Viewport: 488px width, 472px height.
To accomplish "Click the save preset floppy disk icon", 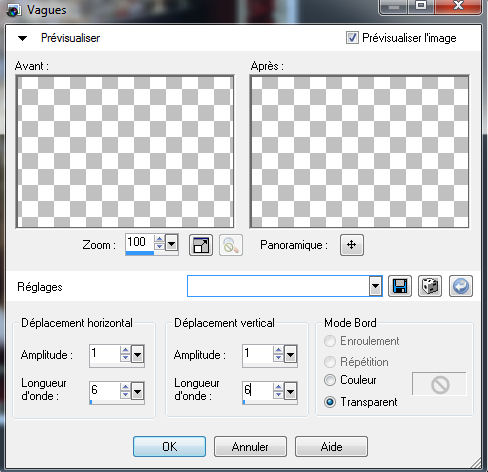I will pyautogui.click(x=400, y=286).
